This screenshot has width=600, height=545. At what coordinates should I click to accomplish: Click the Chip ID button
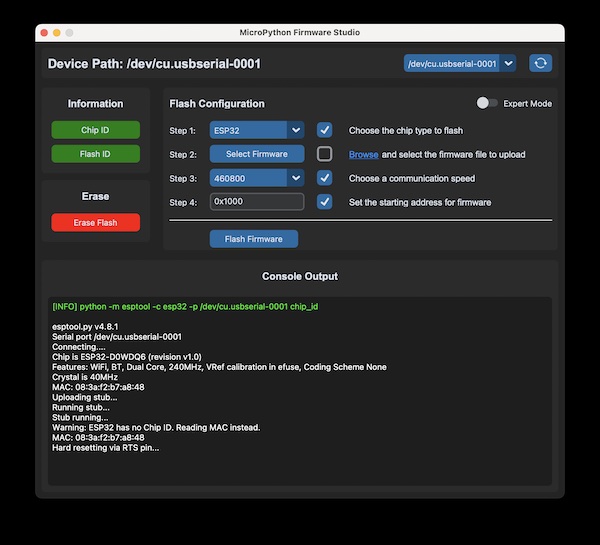click(x=95, y=130)
